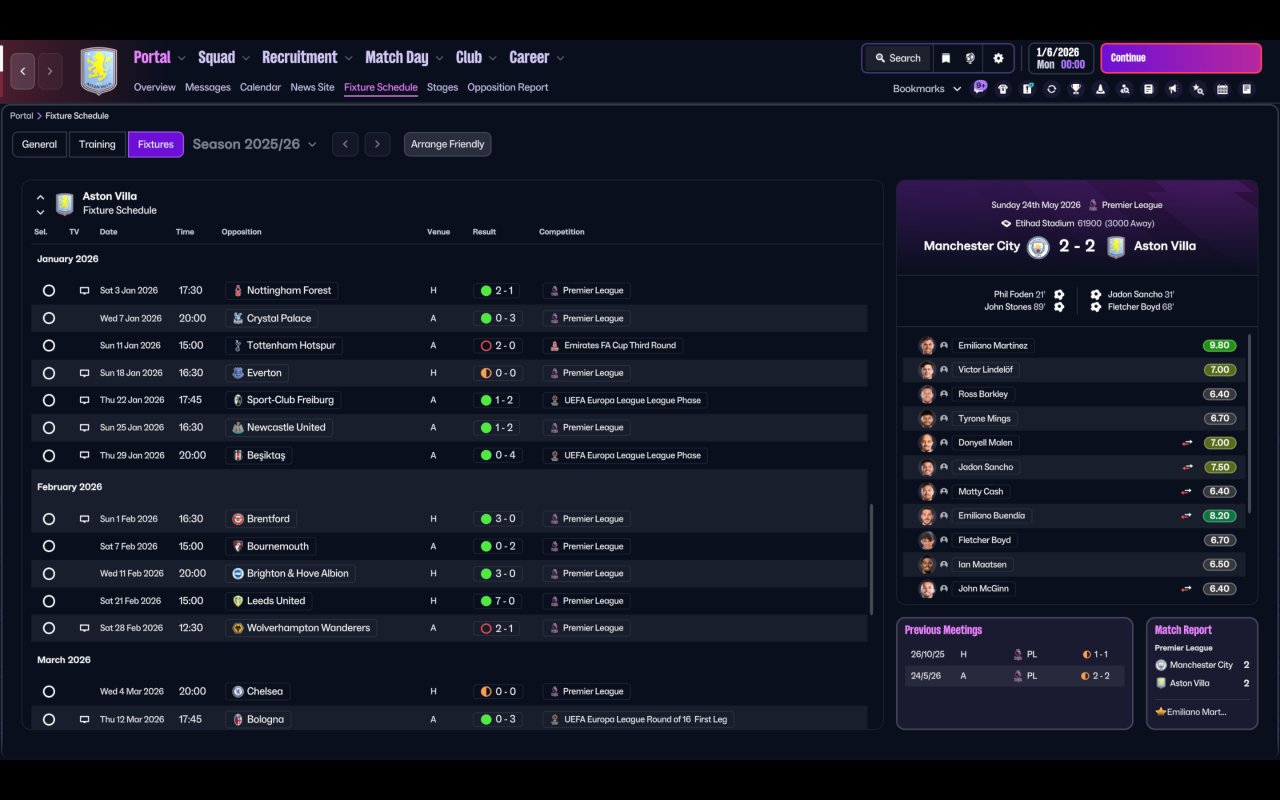1280x800 pixels.
Task: Click the document report icon in bookmarks bar
Action: [x=1149, y=89]
